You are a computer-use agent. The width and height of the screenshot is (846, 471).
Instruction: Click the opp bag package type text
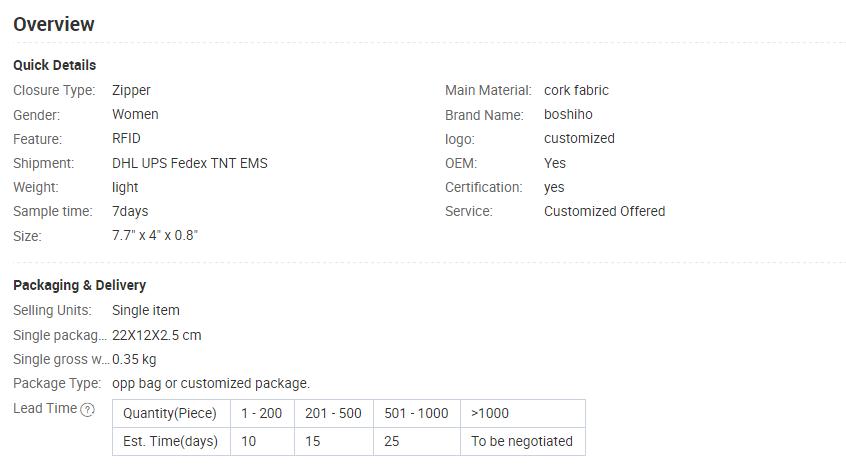pos(211,384)
